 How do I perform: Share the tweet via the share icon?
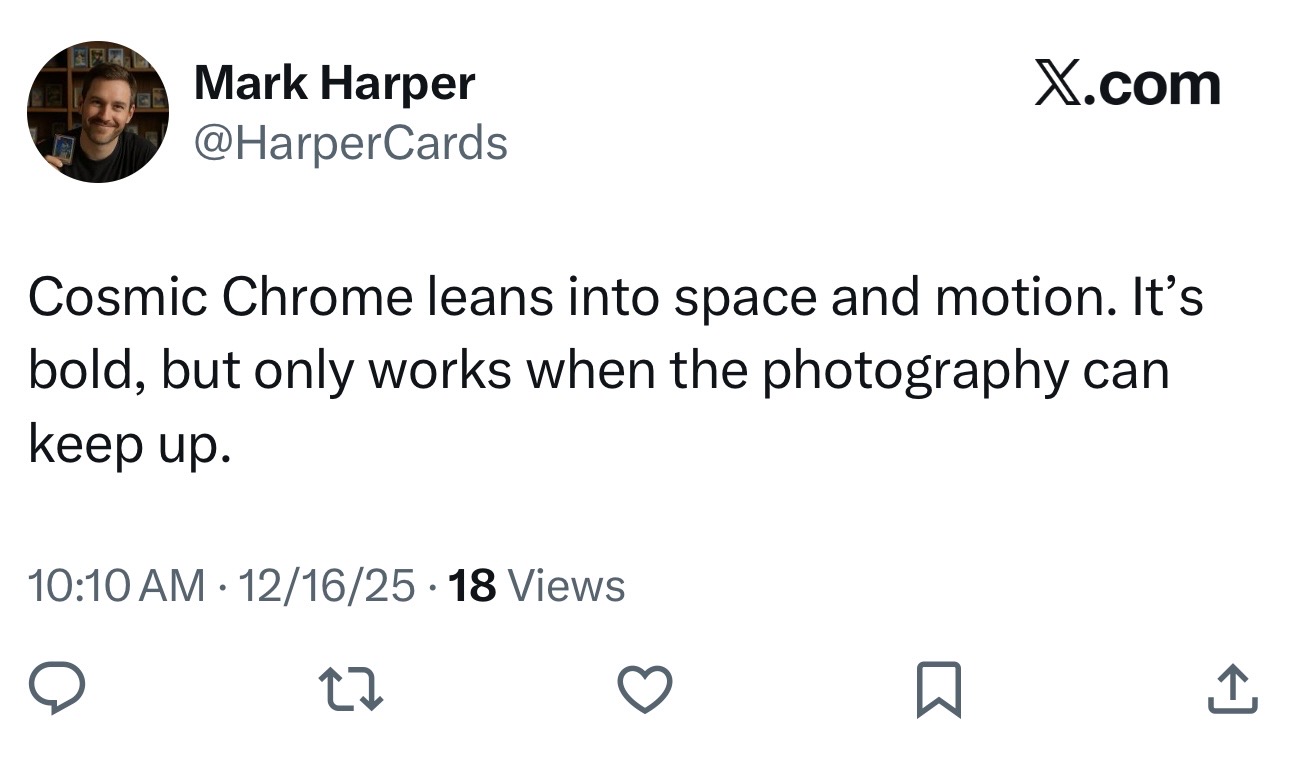[x=1232, y=686]
